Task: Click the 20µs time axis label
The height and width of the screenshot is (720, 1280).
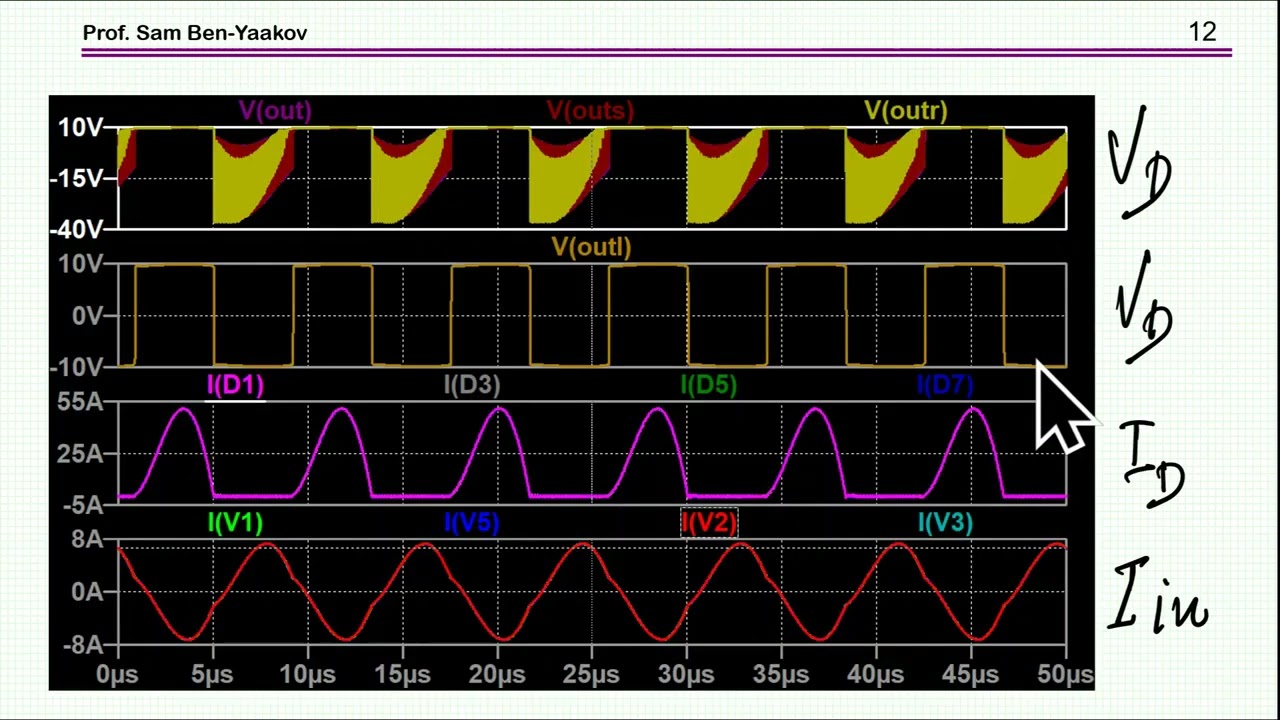Action: 497,675
